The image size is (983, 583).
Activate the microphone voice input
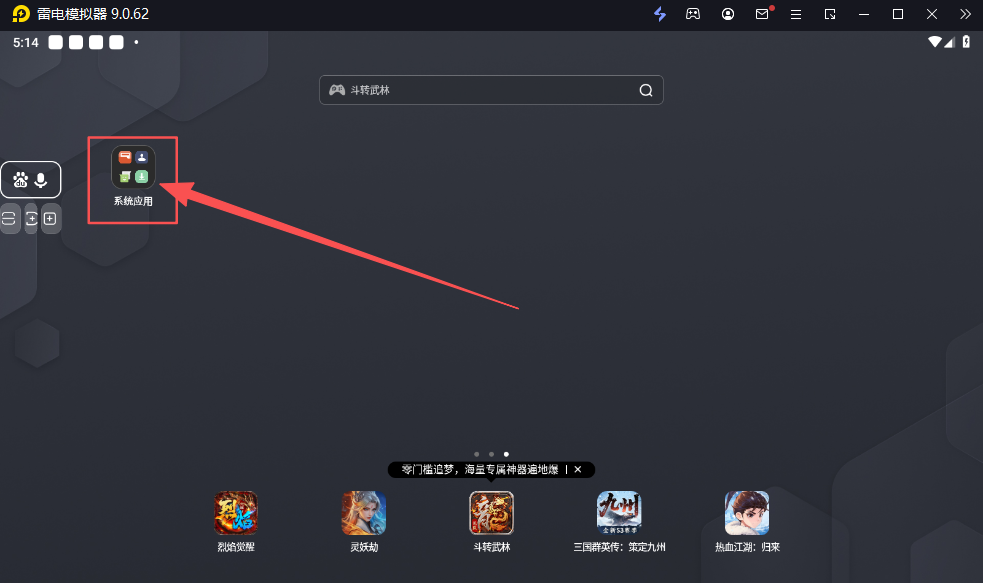pyautogui.click(x=41, y=180)
